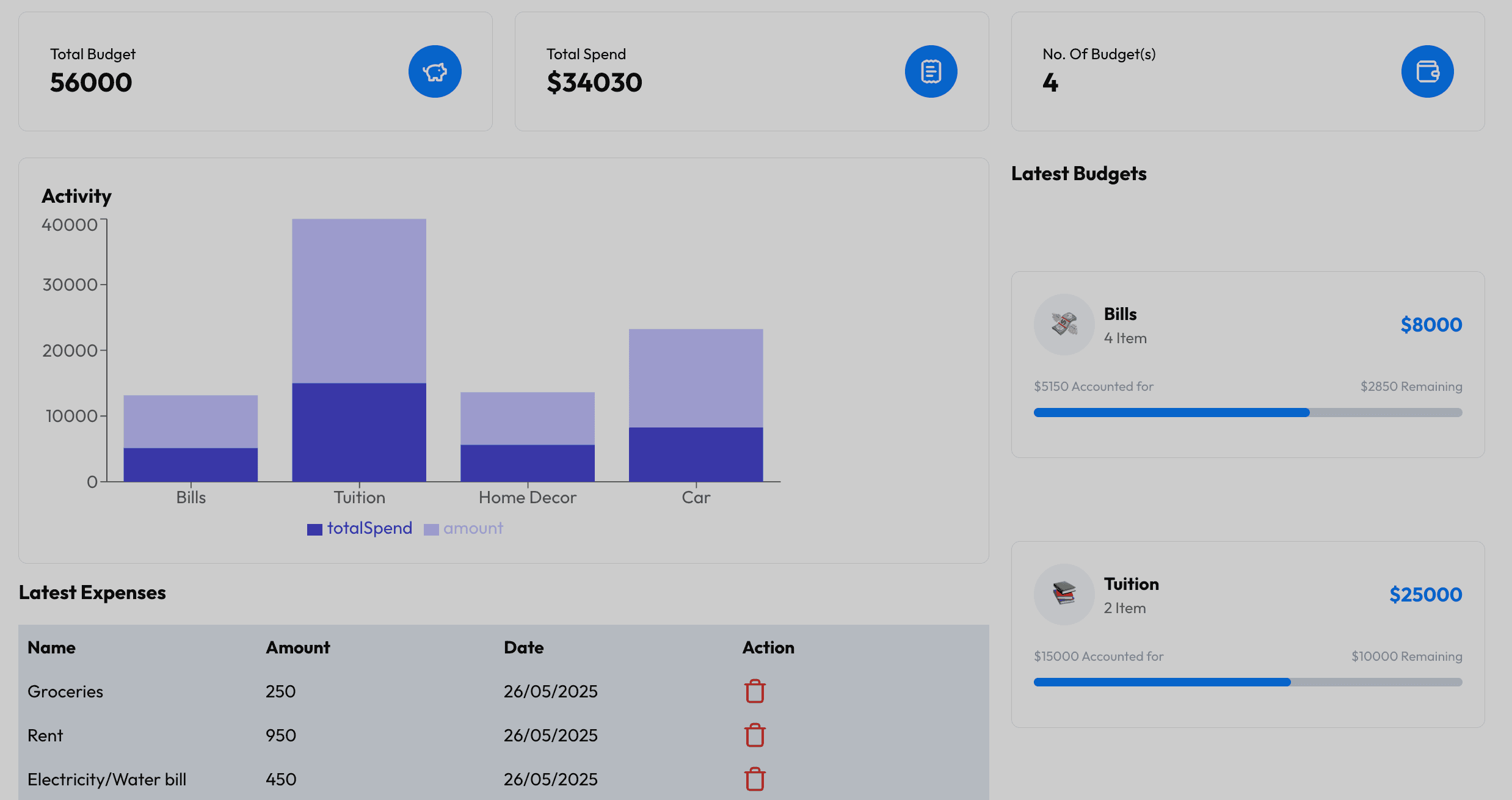
Task: Click the Electricity/Water bill row date
Action: [x=551, y=779]
